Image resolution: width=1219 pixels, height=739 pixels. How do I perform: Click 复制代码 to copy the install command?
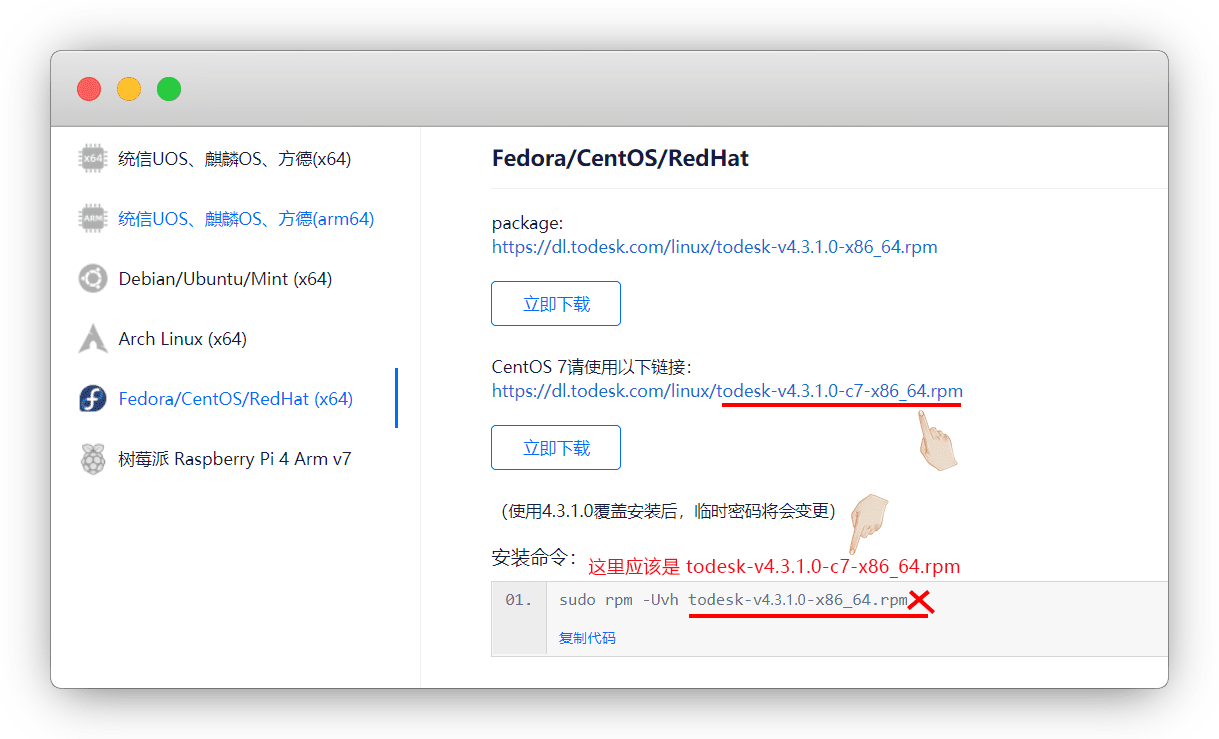[x=587, y=638]
